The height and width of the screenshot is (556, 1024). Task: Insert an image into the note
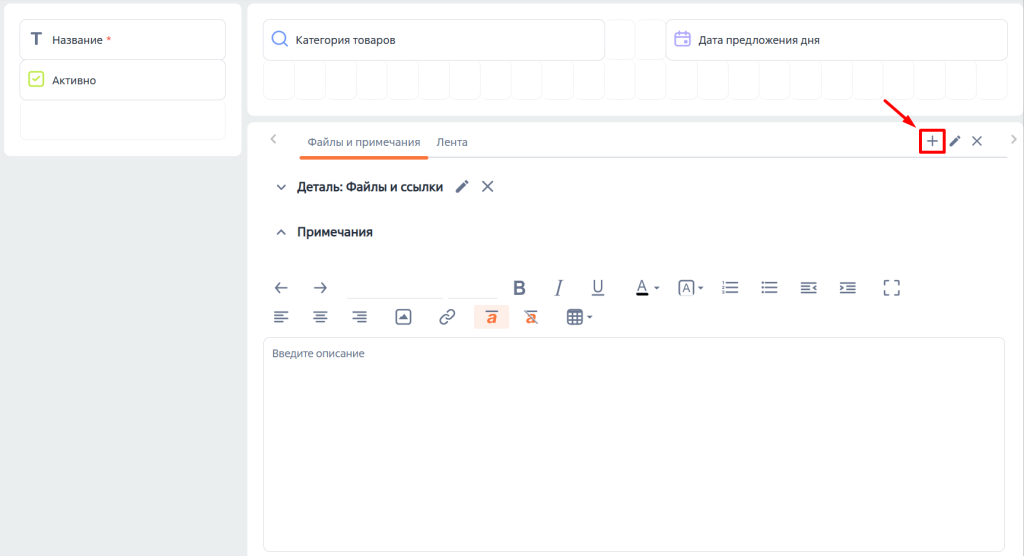[403, 317]
